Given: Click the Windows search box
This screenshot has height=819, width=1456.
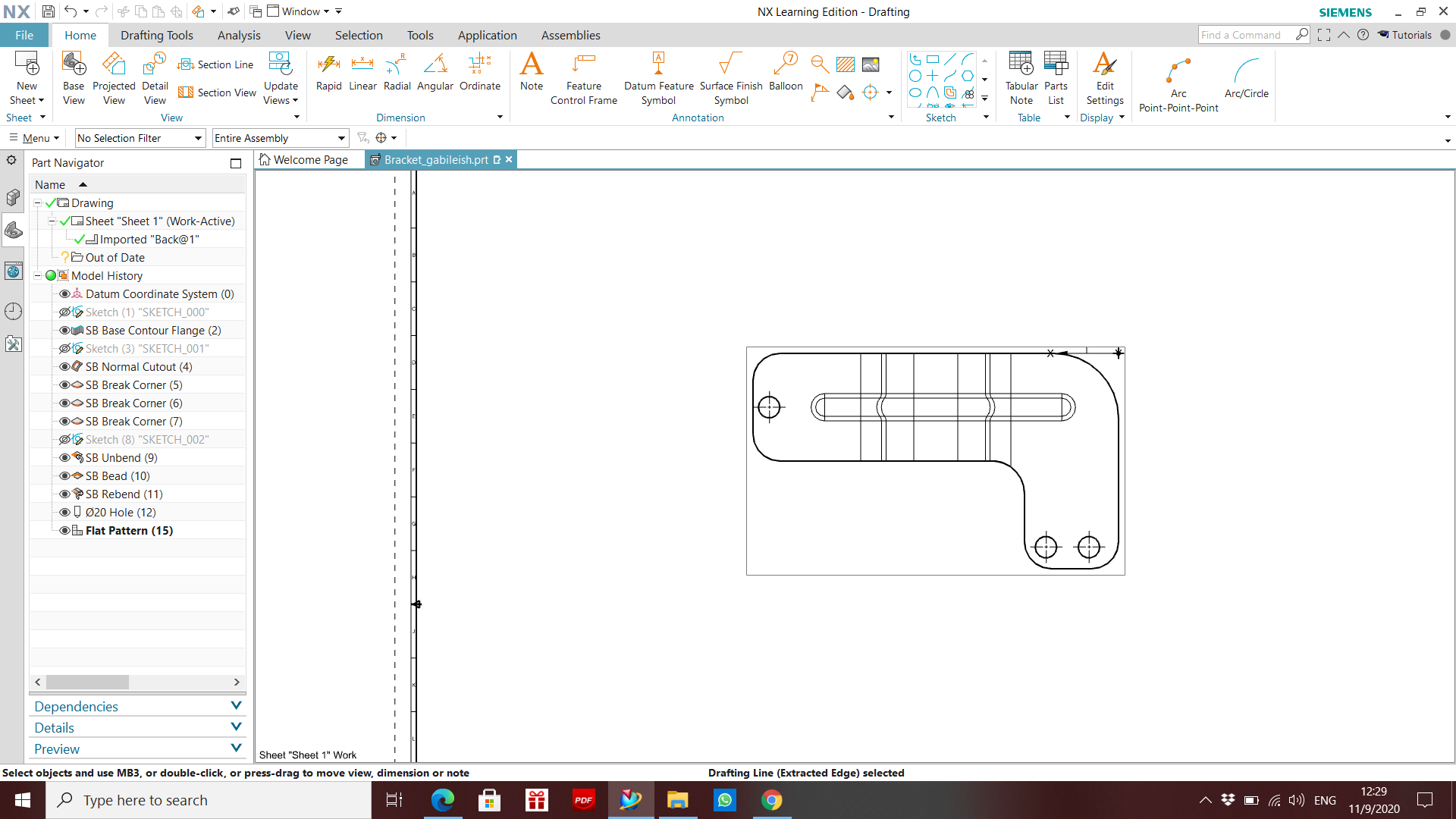Looking at the screenshot, I should pyautogui.click(x=209, y=800).
